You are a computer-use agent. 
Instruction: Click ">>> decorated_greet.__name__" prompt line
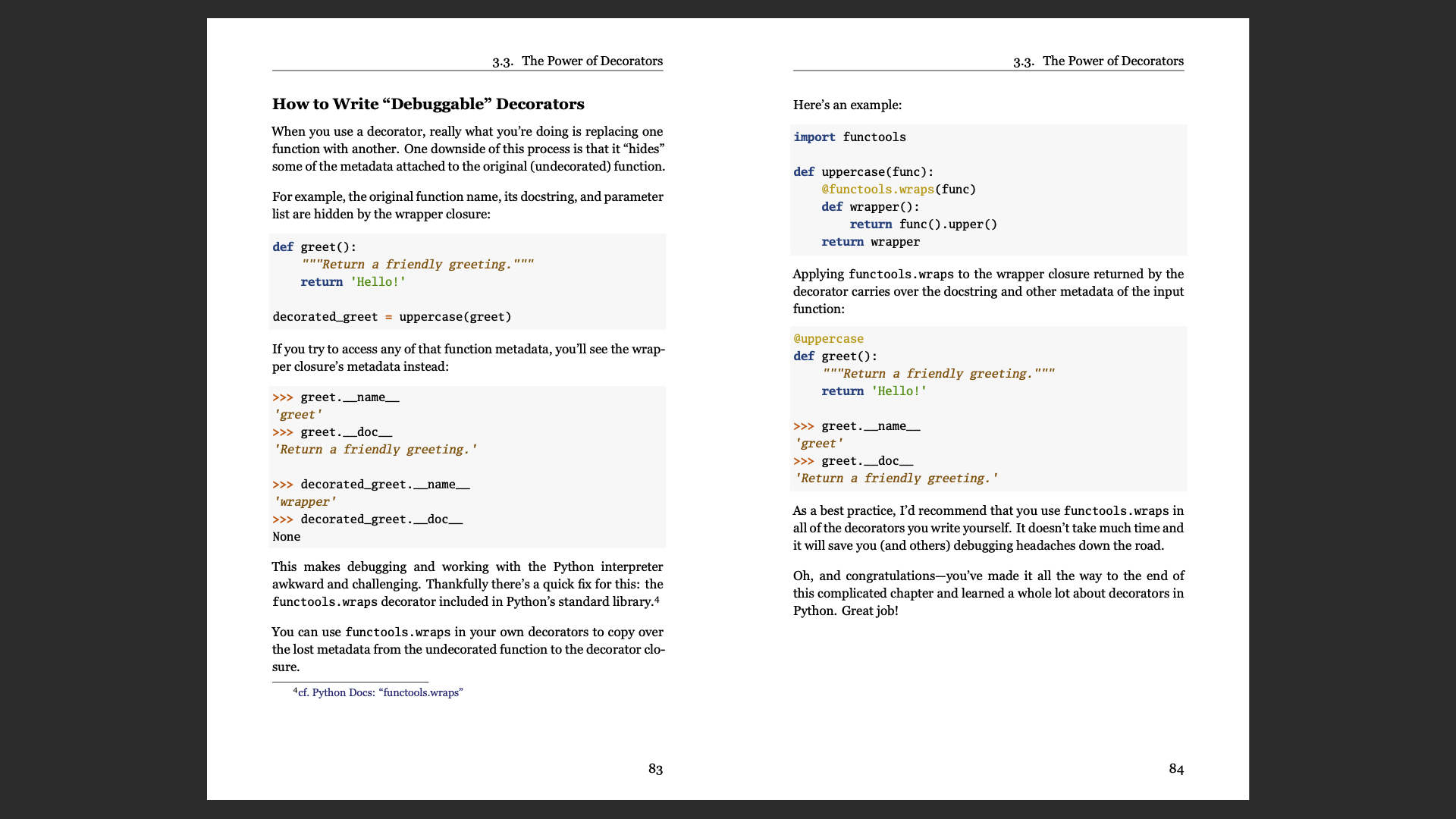pyautogui.click(x=371, y=485)
